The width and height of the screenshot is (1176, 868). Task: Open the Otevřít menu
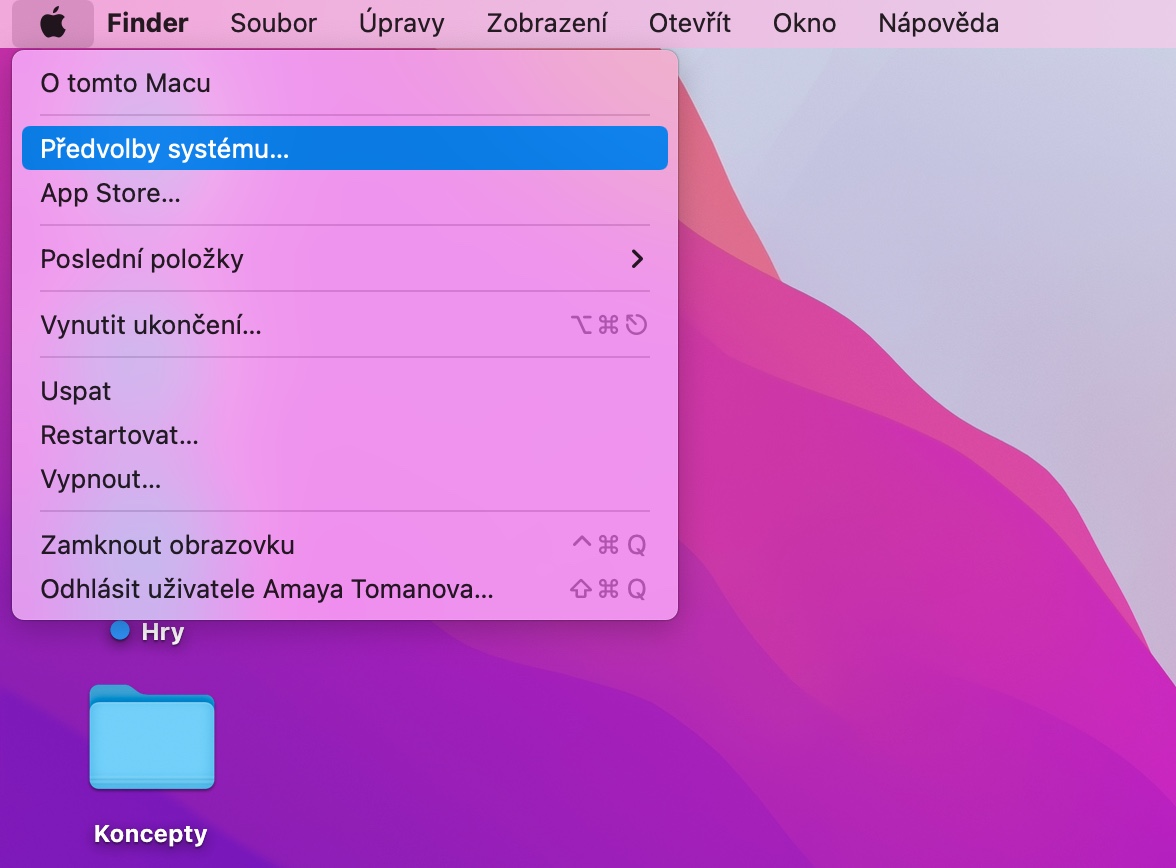click(x=689, y=23)
